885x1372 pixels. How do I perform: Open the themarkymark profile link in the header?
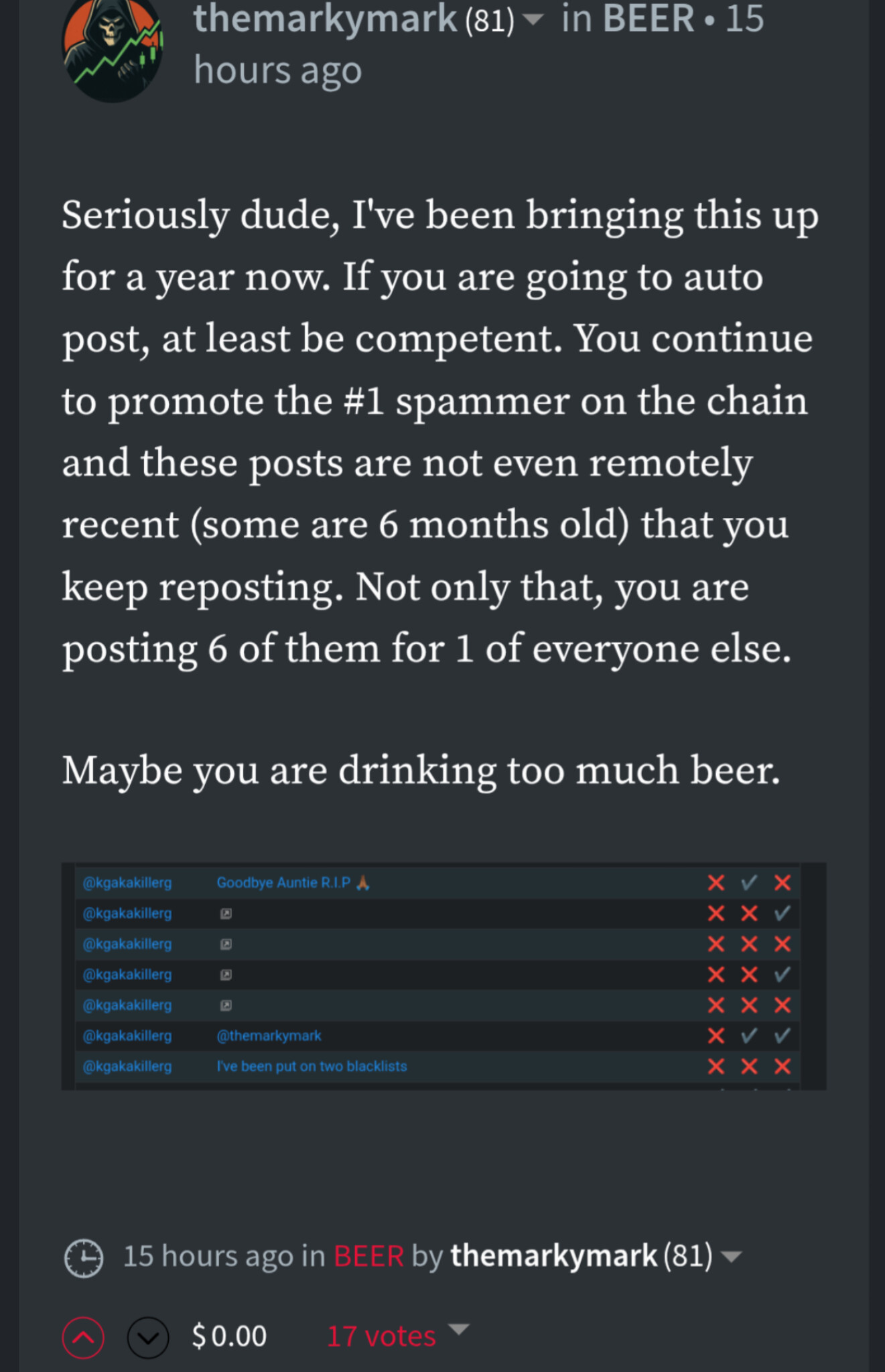point(325,19)
